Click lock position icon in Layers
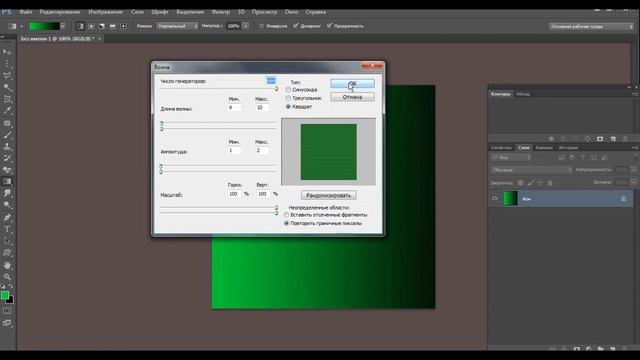640x360 pixels. pyautogui.click(x=540, y=183)
